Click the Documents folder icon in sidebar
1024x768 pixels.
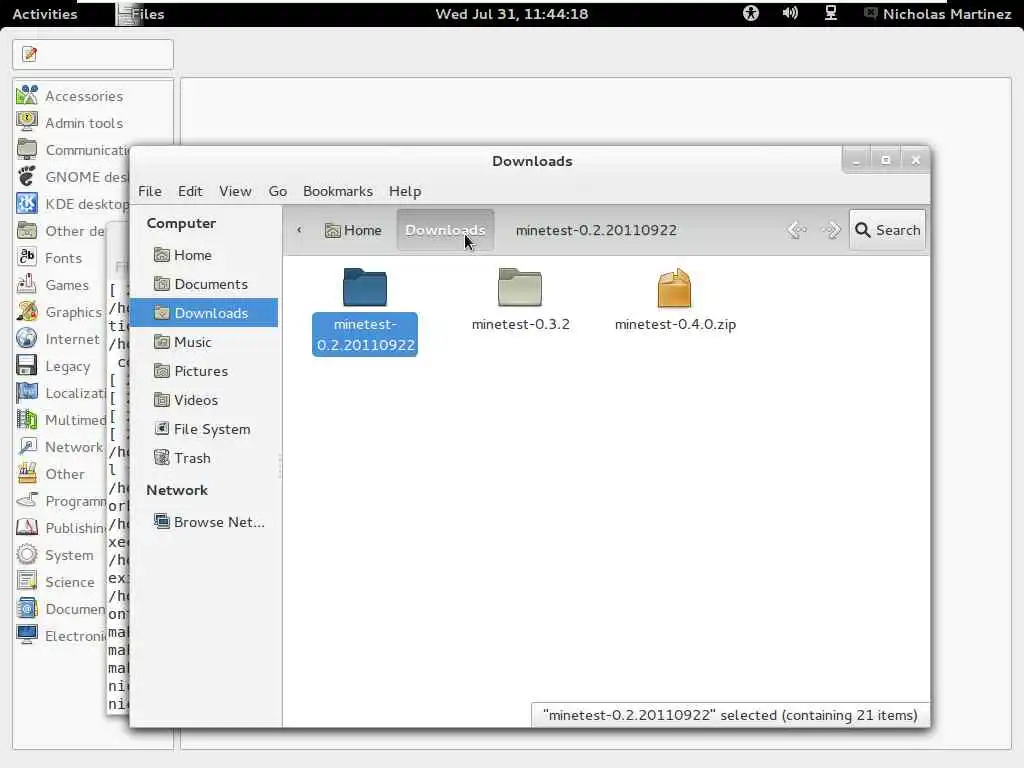(161, 283)
